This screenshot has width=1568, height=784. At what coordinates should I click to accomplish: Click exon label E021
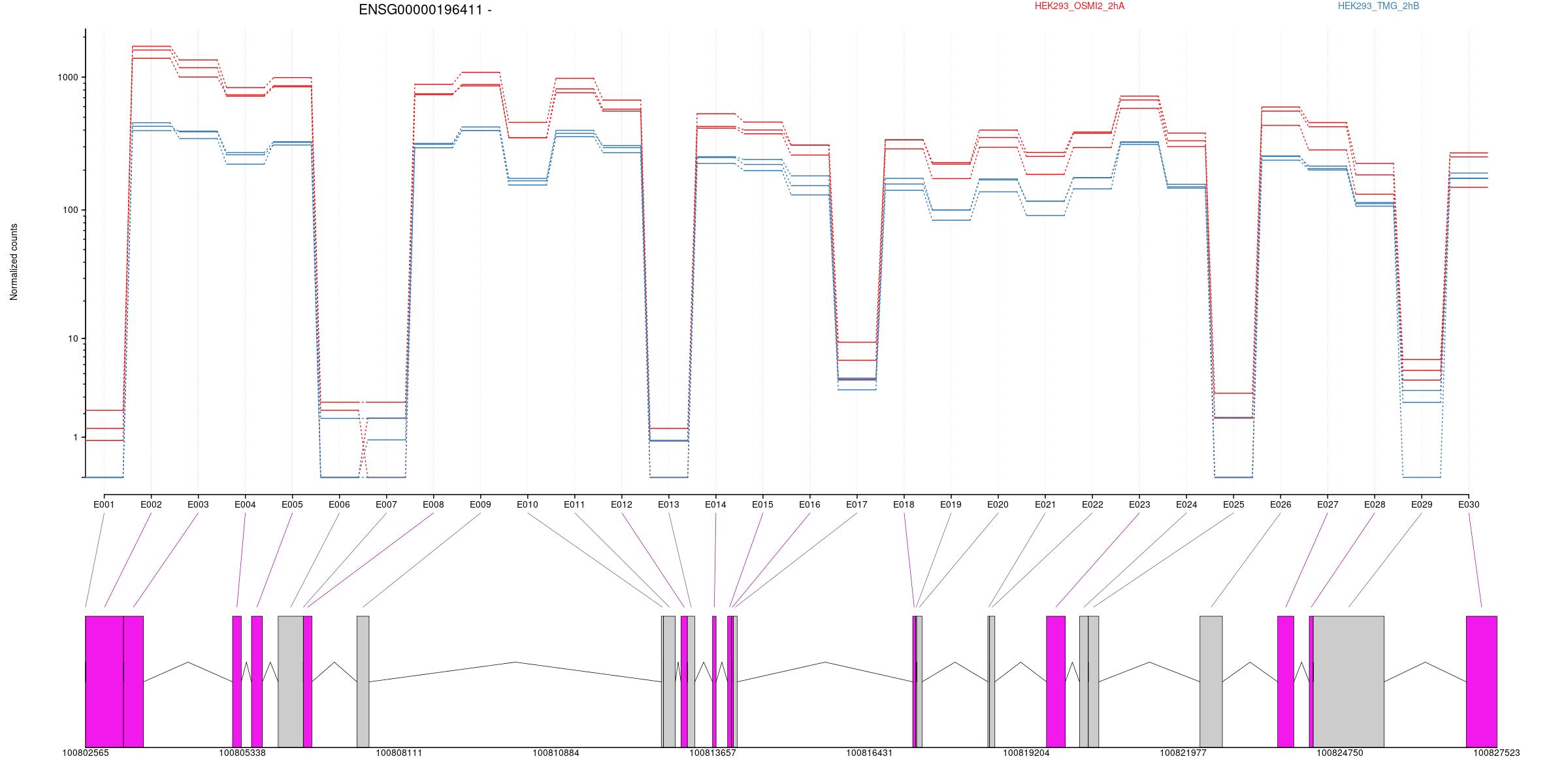[1045, 504]
